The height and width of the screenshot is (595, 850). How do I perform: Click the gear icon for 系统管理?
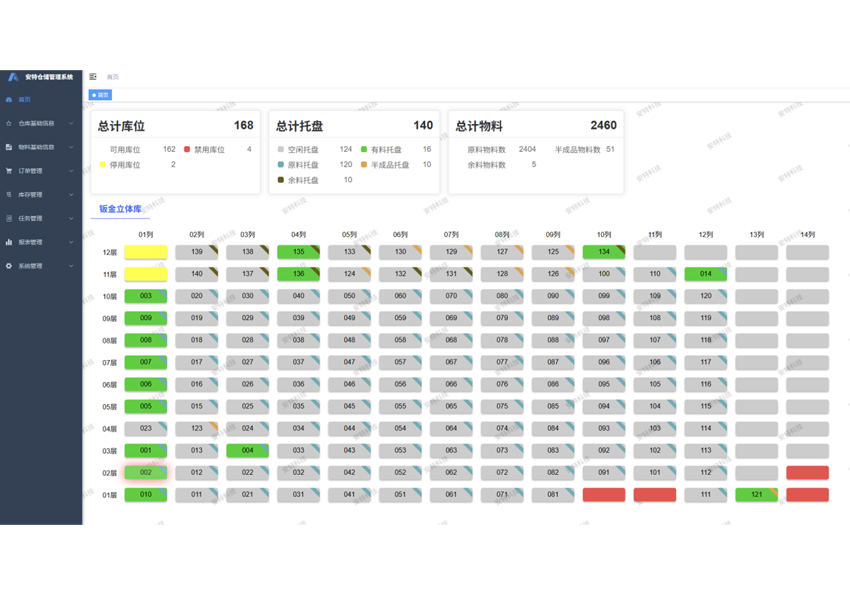coord(9,266)
